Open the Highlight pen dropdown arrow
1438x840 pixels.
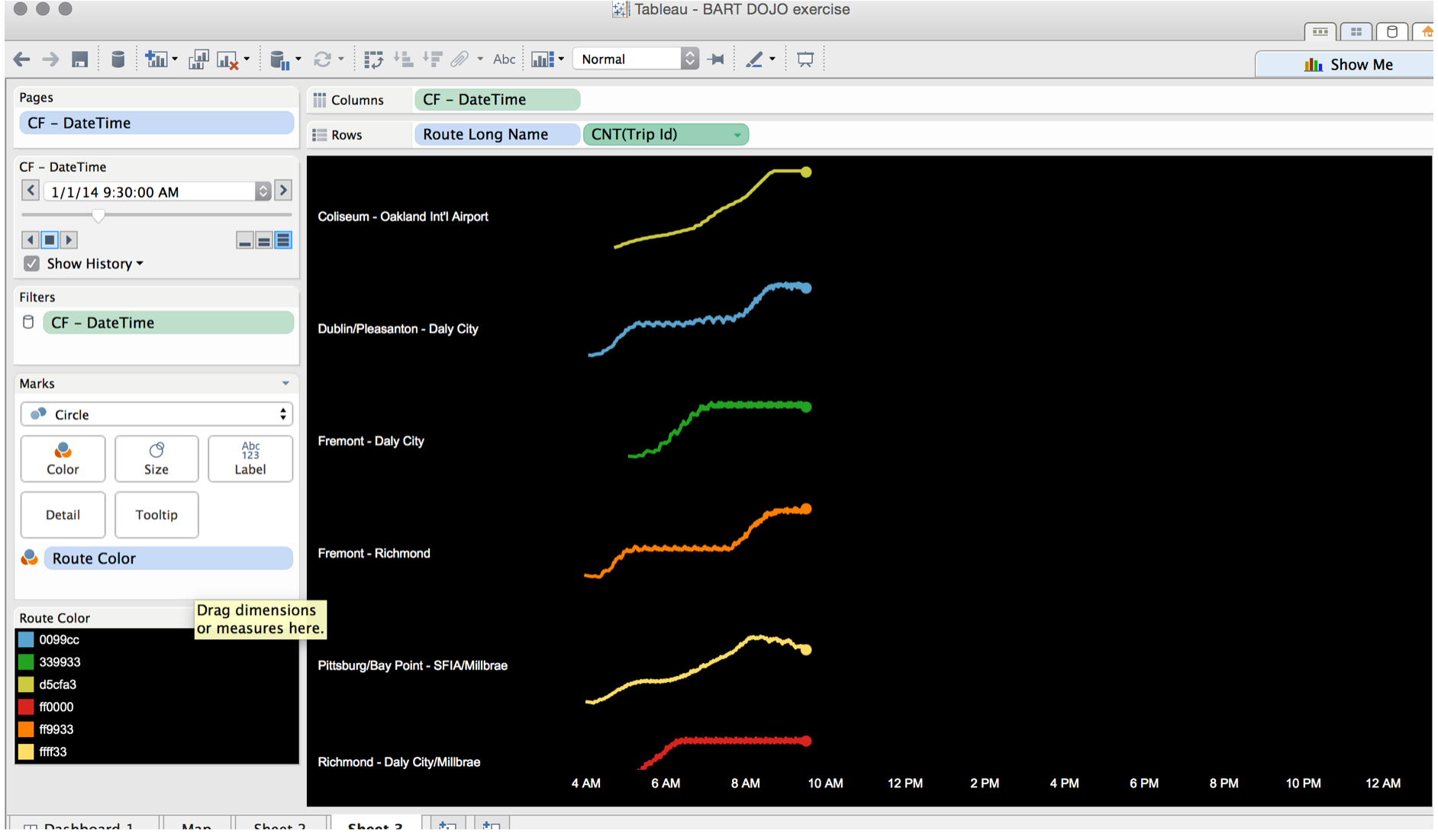[772, 59]
